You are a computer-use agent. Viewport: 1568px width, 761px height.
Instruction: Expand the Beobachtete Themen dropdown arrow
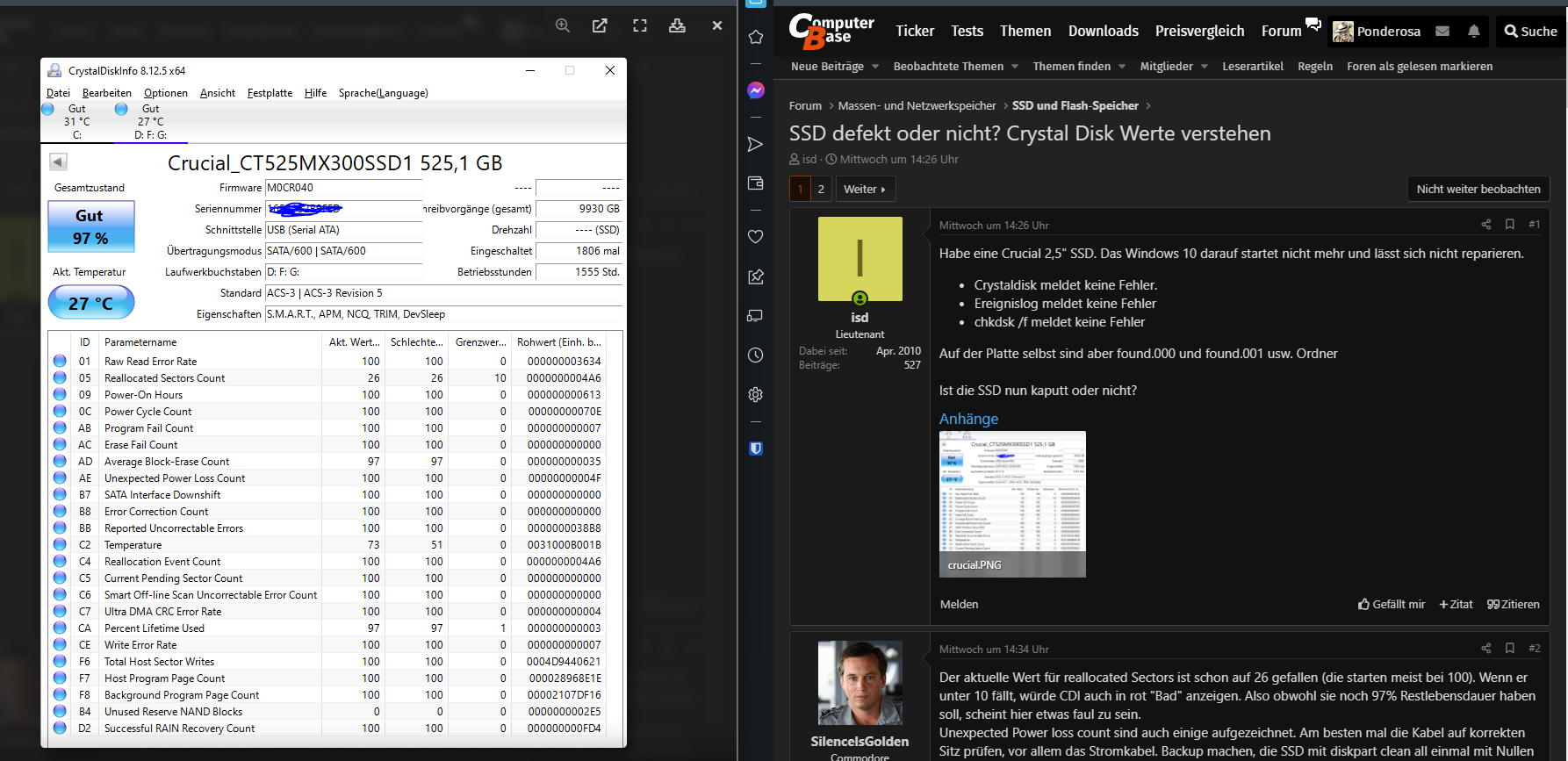[x=1015, y=67]
